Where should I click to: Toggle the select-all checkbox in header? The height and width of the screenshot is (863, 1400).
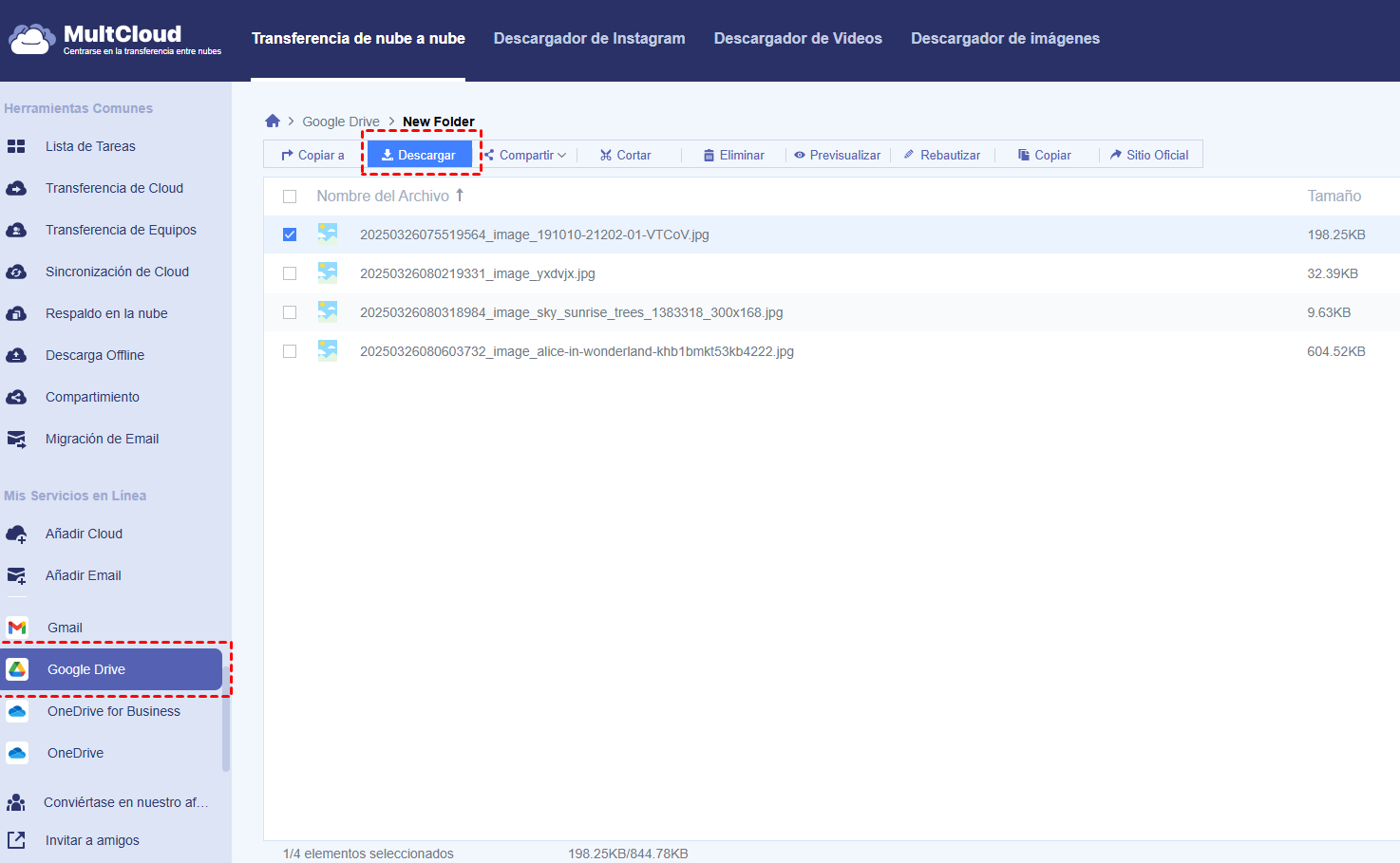(290, 197)
